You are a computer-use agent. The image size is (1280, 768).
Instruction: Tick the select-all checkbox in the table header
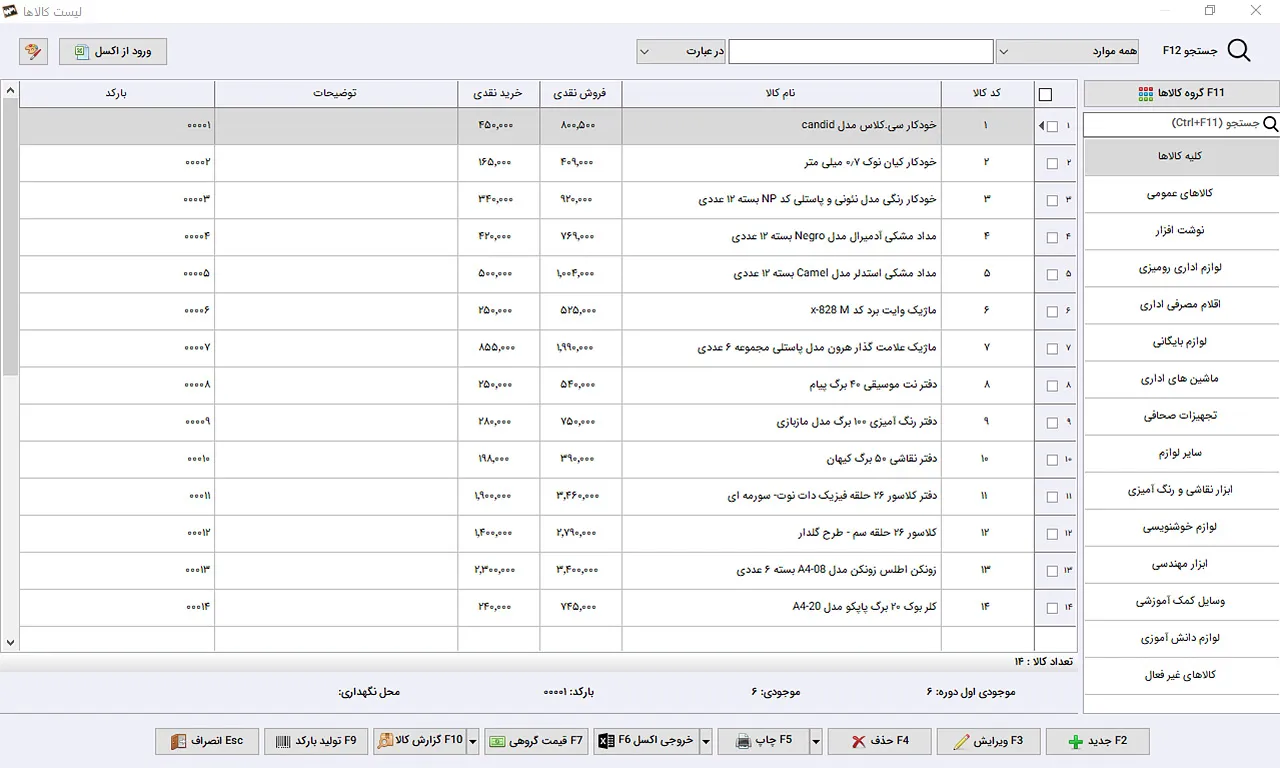pos(1046,95)
